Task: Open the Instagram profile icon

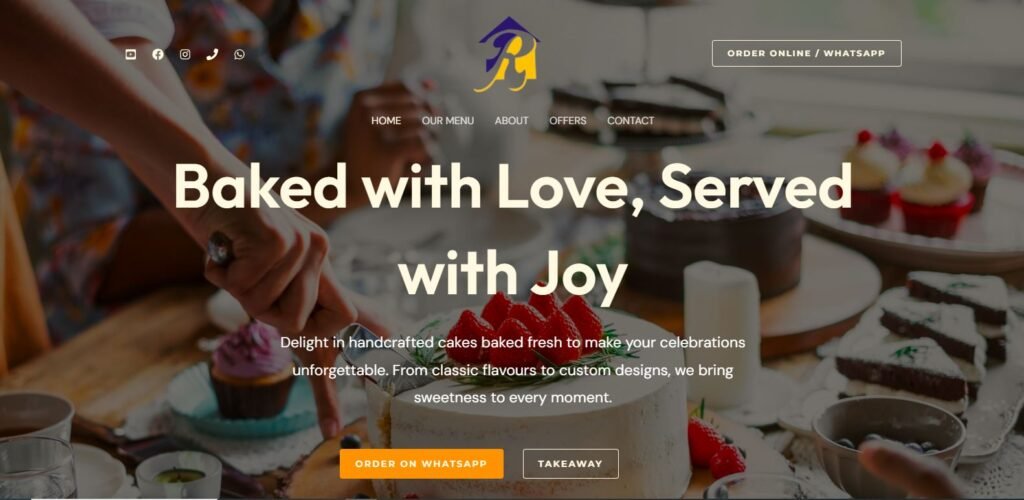Action: (185, 54)
